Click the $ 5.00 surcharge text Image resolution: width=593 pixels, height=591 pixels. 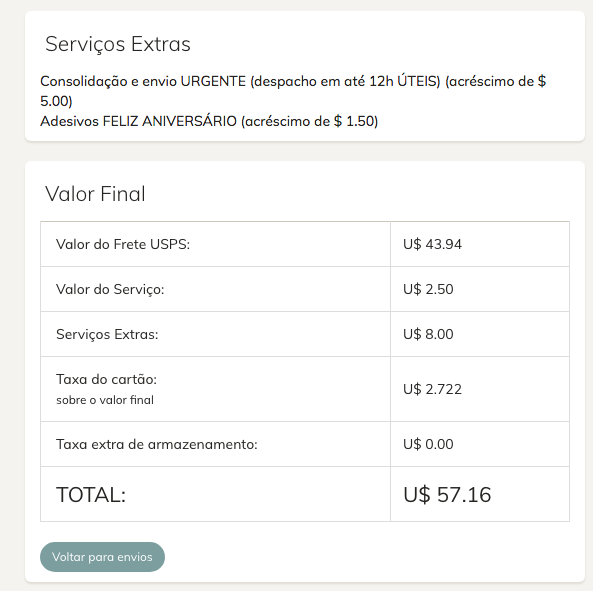pyautogui.click(x=56, y=101)
